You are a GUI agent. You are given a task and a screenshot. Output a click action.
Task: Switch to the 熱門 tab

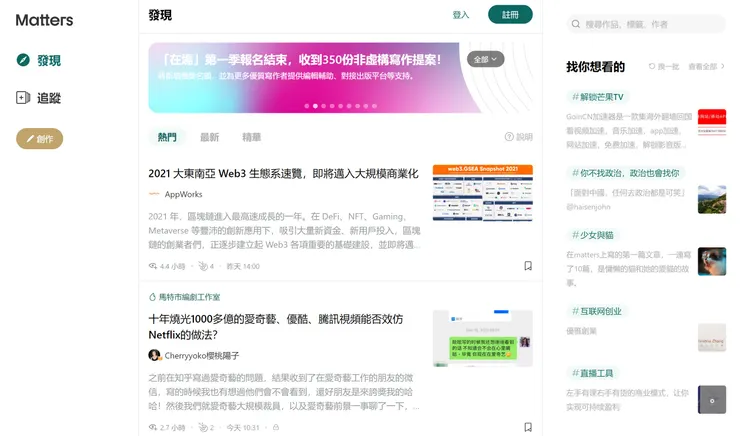[x=167, y=137]
